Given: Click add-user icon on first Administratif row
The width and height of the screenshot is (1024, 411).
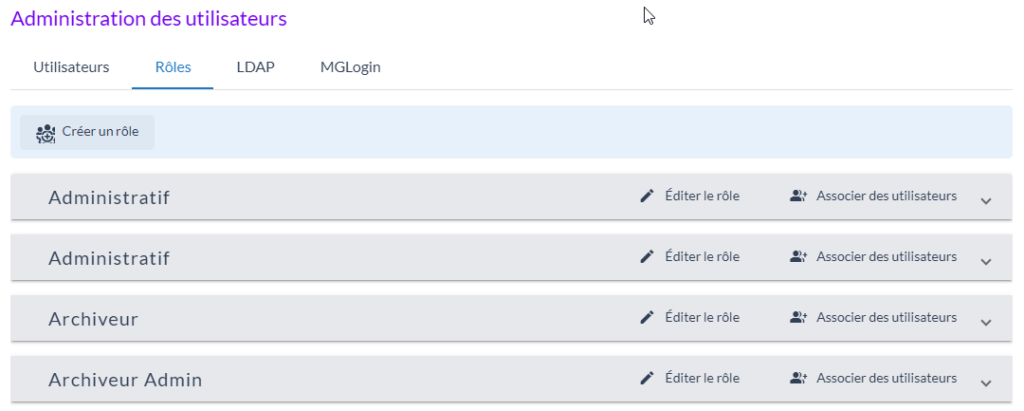Looking at the screenshot, I should (x=798, y=196).
